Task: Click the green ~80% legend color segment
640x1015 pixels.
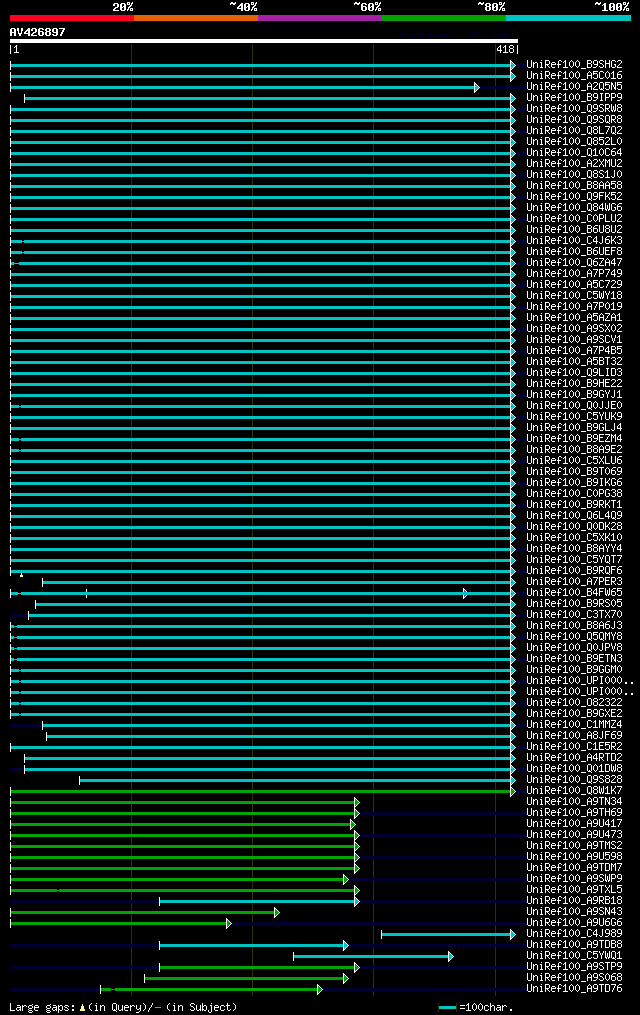Action: click(x=444, y=18)
